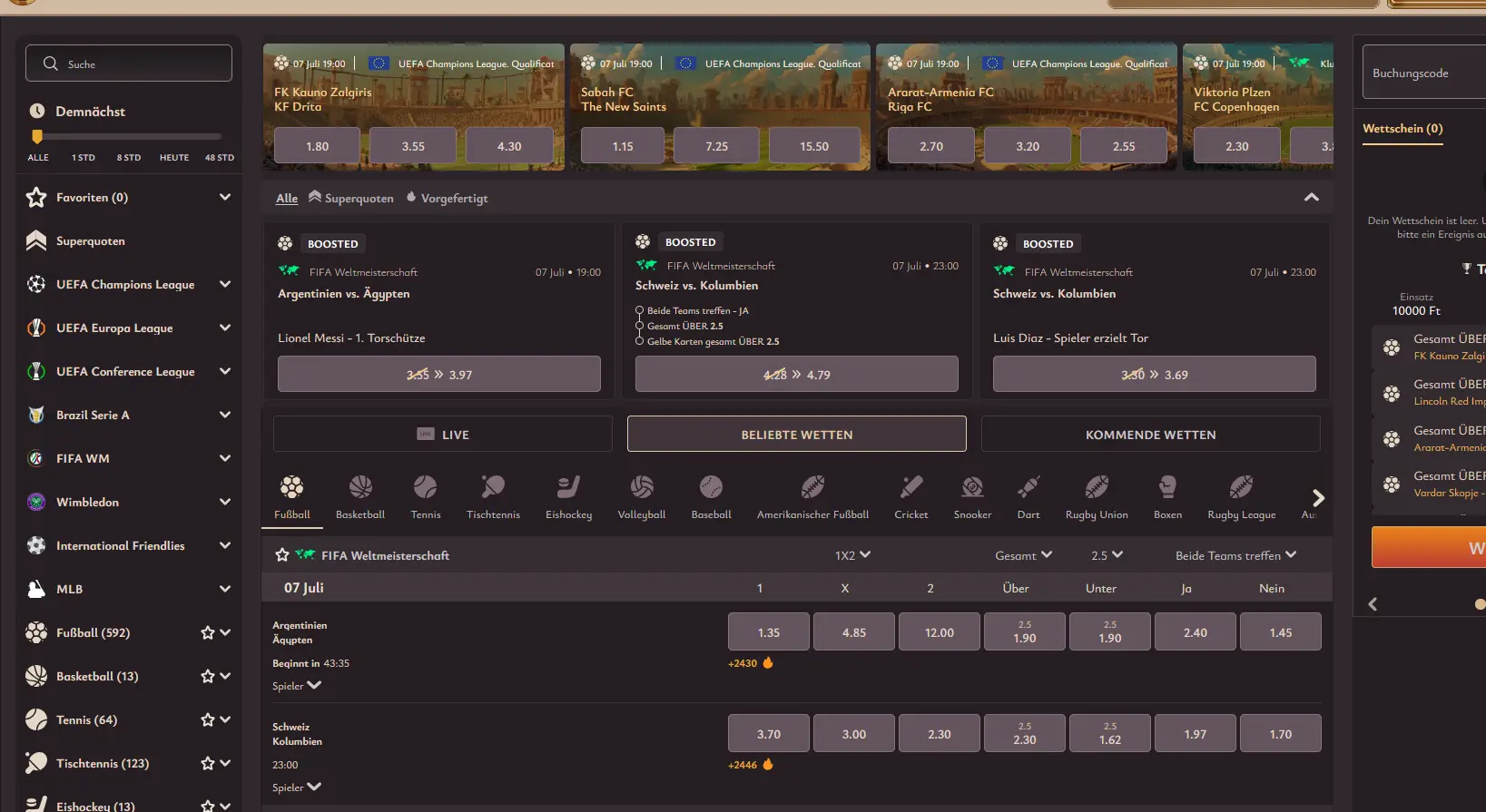Click the betslip previous arrow
The height and width of the screenshot is (812, 1486).
tap(1373, 604)
